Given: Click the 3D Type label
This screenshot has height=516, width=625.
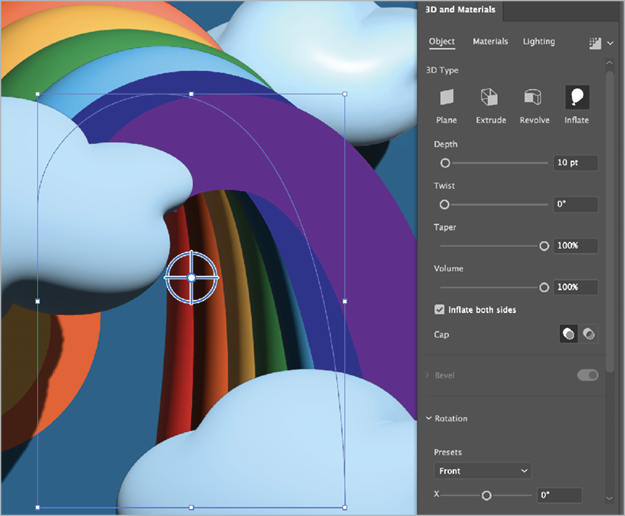Looking at the screenshot, I should tap(442, 71).
